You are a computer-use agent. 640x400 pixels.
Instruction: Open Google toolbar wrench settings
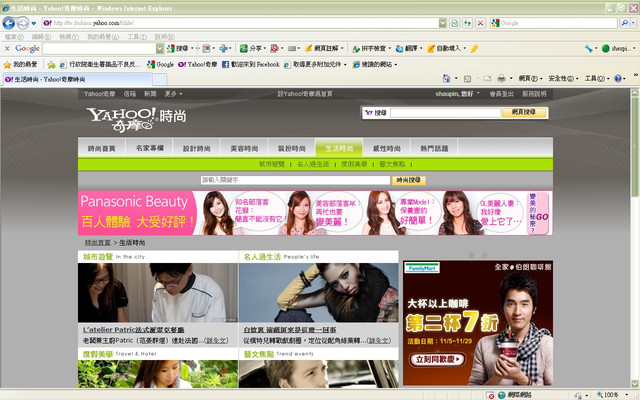[x=589, y=49]
